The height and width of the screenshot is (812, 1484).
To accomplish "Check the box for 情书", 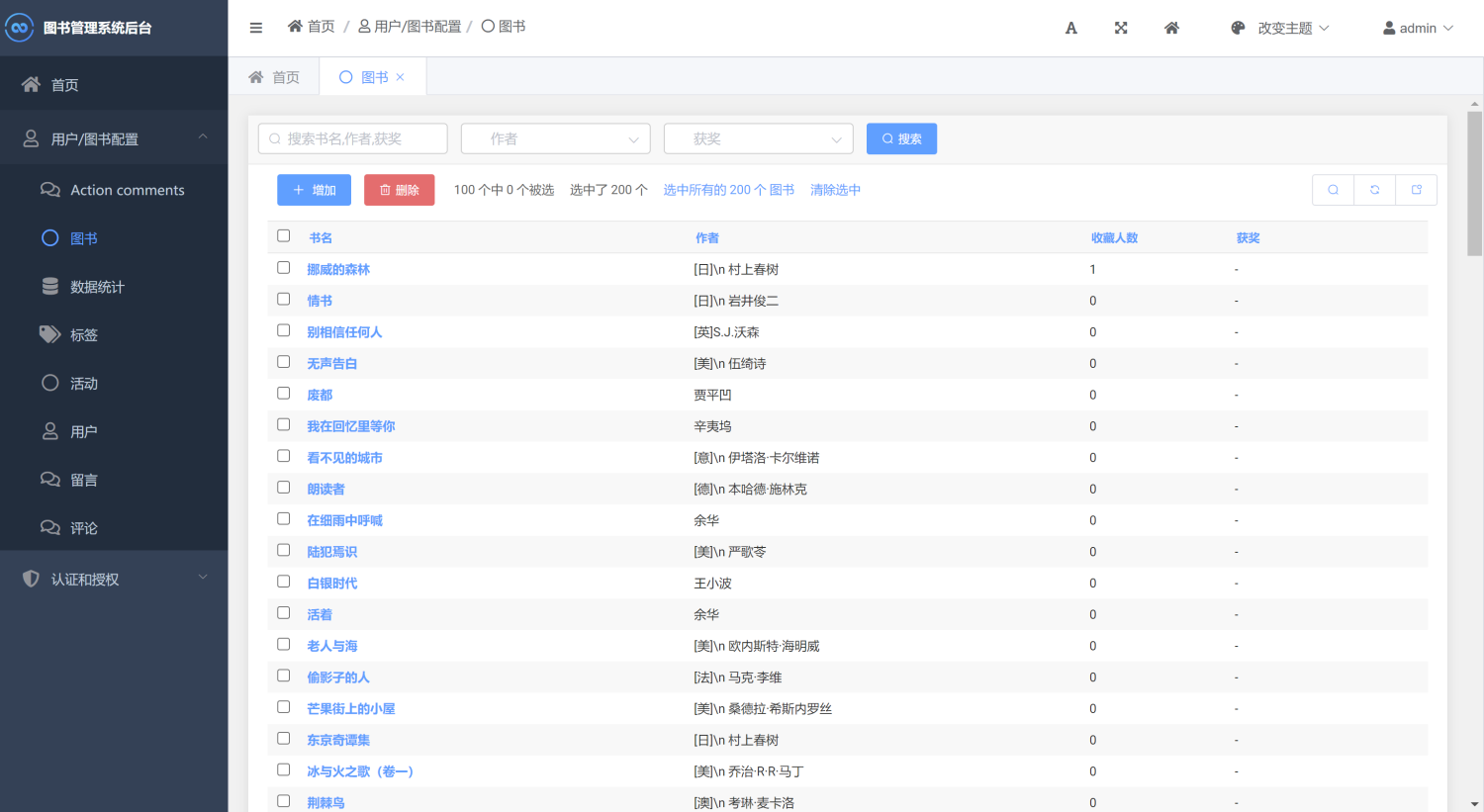I will tap(284, 299).
